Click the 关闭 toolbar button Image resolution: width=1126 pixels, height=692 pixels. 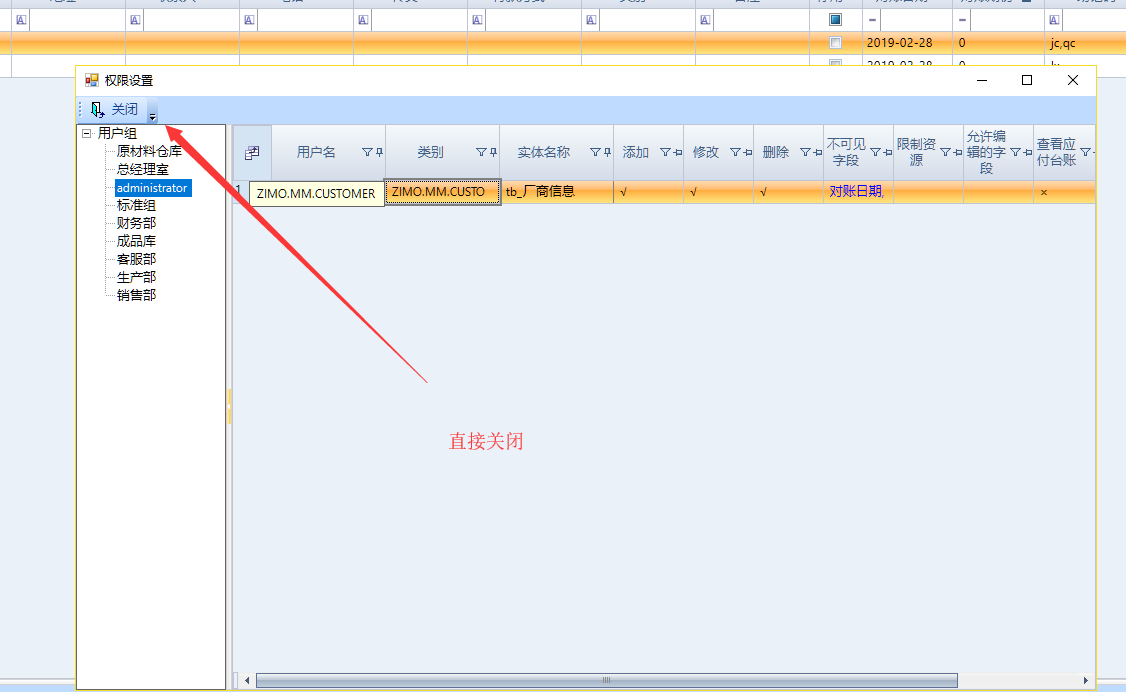(114, 110)
